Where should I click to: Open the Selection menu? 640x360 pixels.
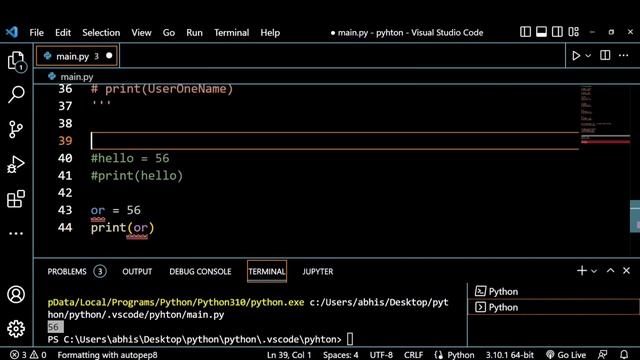[x=101, y=33]
